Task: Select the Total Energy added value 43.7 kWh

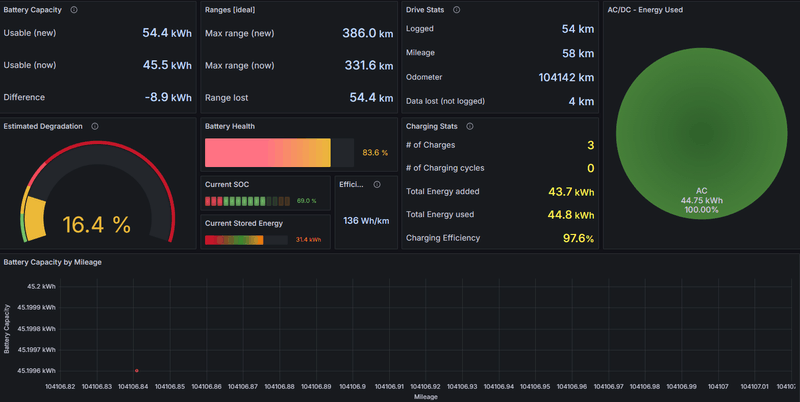Action: [x=571, y=192]
